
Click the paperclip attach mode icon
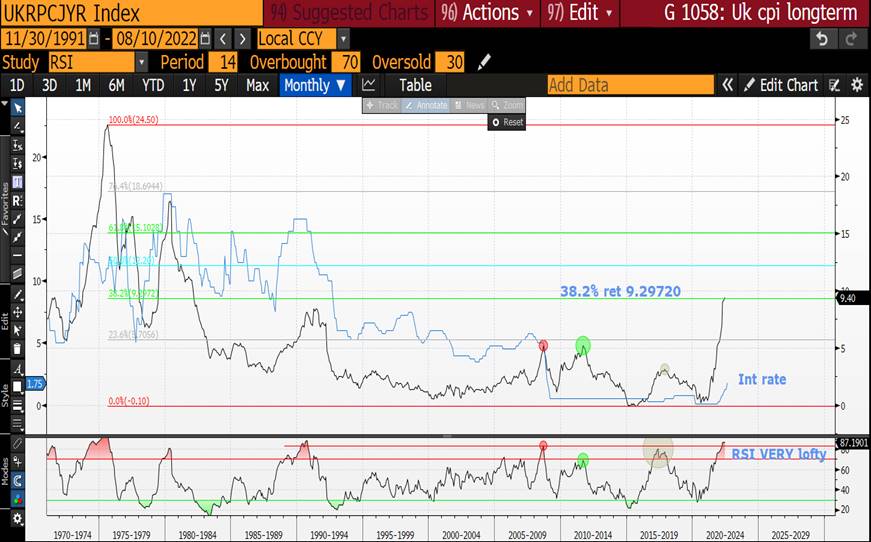17,443
